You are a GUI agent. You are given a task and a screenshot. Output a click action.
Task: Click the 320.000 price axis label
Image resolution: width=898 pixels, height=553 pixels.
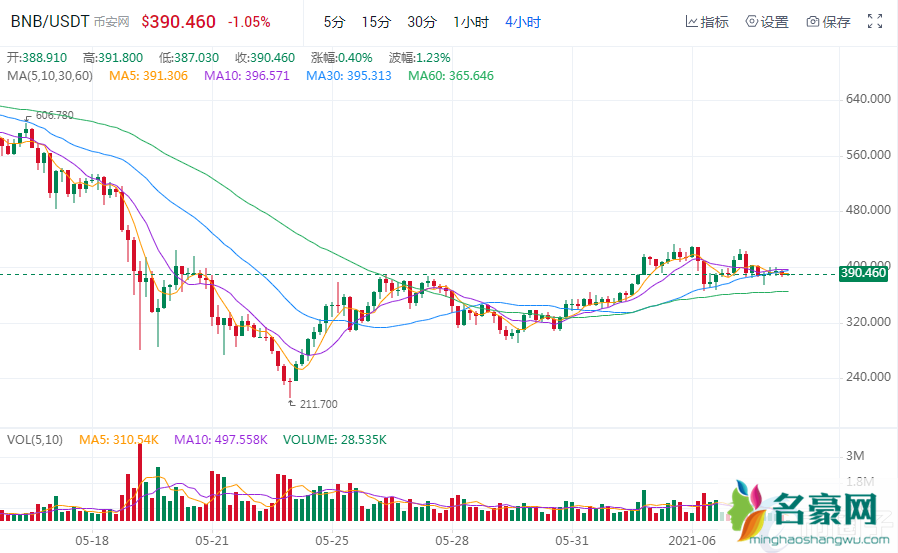click(x=868, y=322)
